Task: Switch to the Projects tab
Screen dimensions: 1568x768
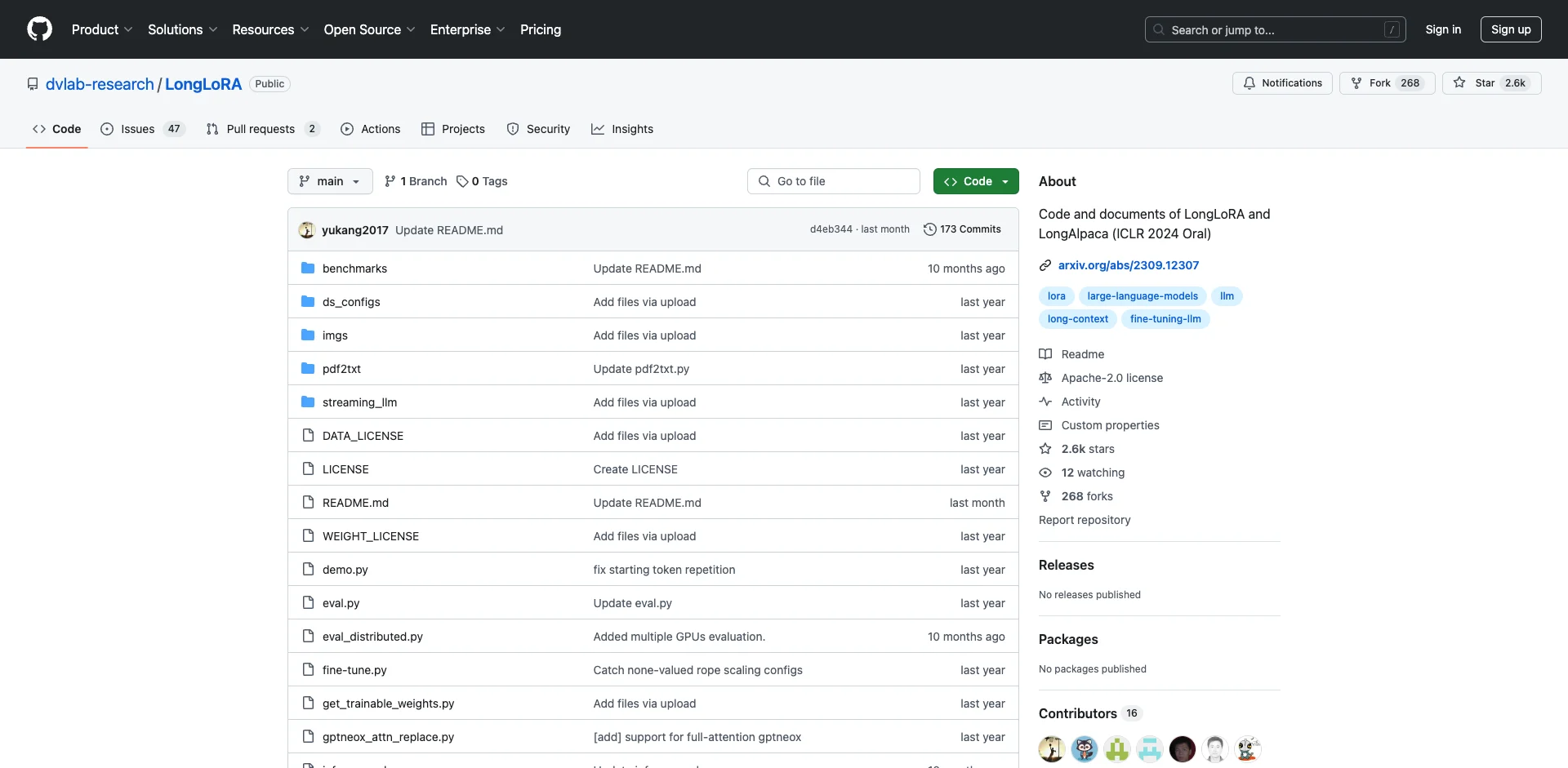Action: click(x=452, y=129)
